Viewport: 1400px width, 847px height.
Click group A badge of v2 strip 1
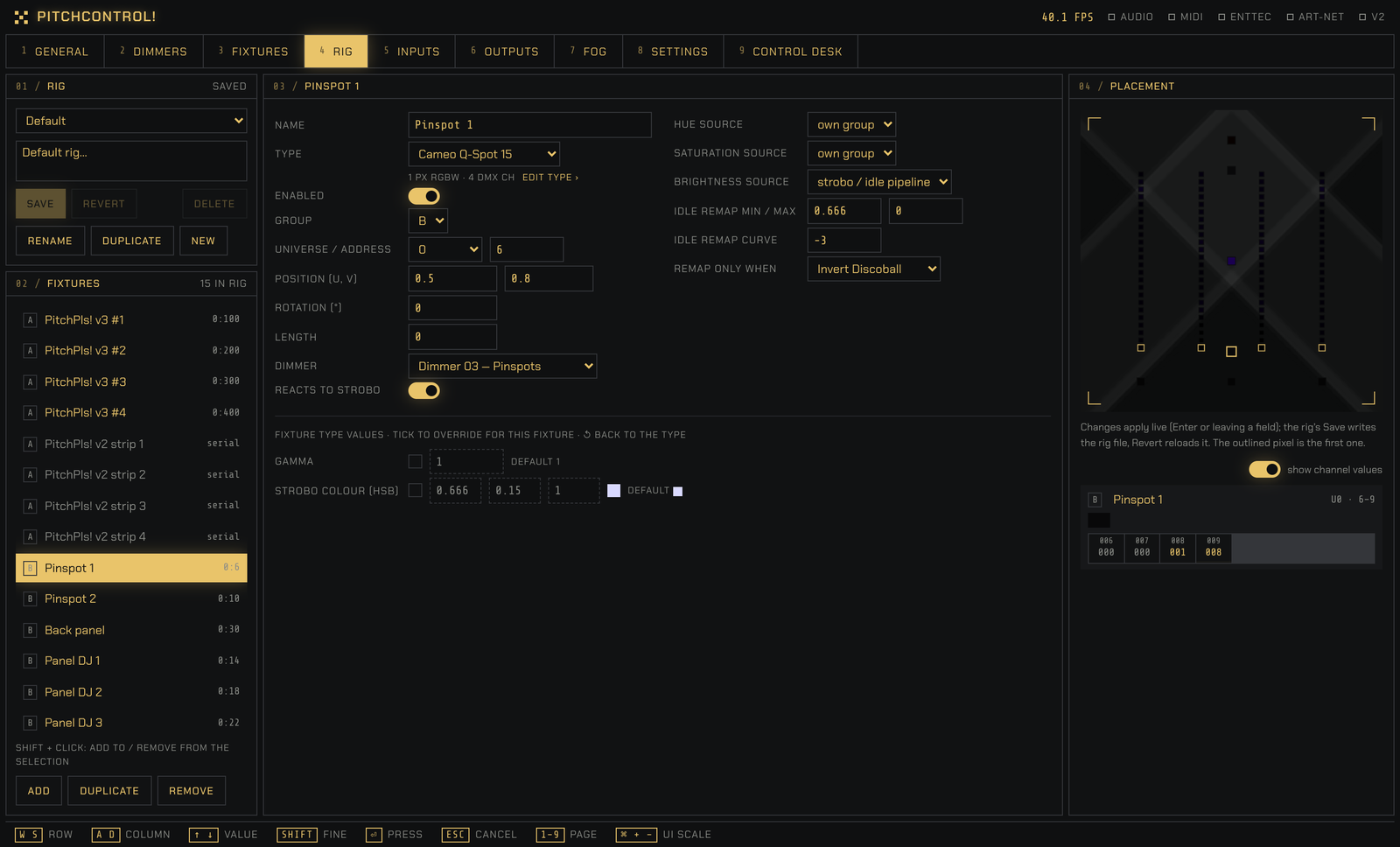[30, 444]
